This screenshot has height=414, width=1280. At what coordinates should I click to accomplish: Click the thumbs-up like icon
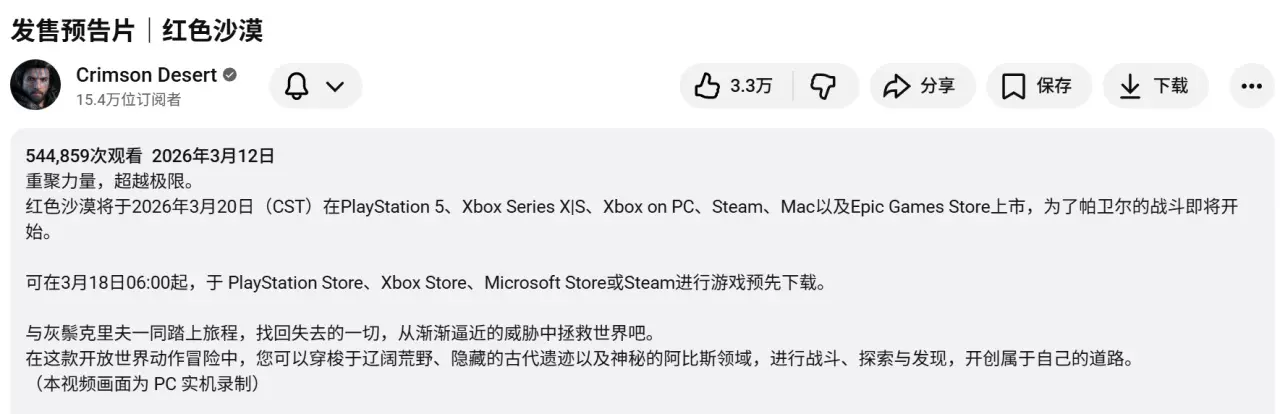(707, 86)
